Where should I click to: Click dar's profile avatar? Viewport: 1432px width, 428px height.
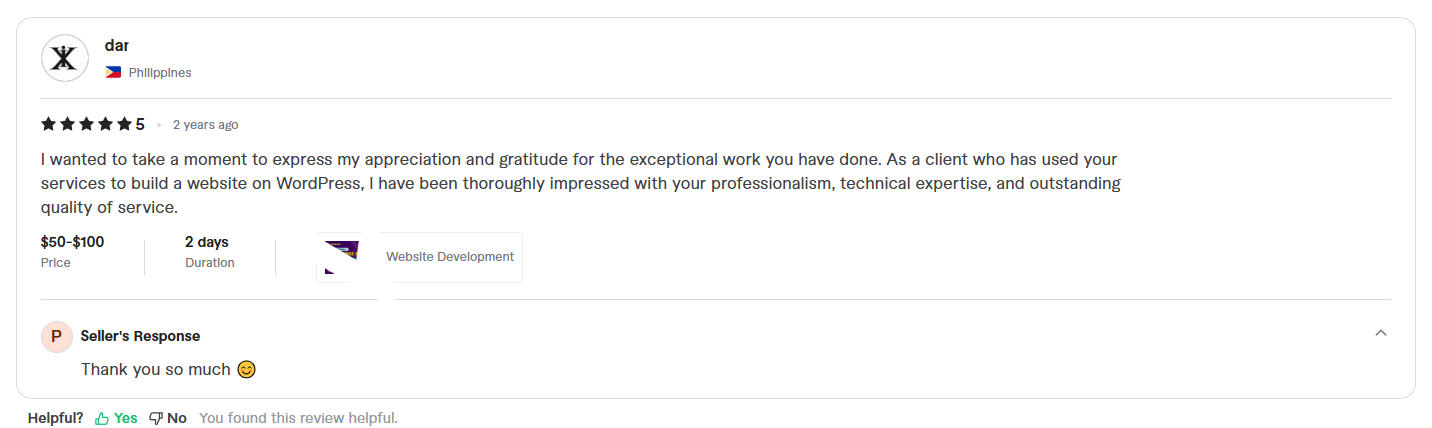(x=64, y=58)
